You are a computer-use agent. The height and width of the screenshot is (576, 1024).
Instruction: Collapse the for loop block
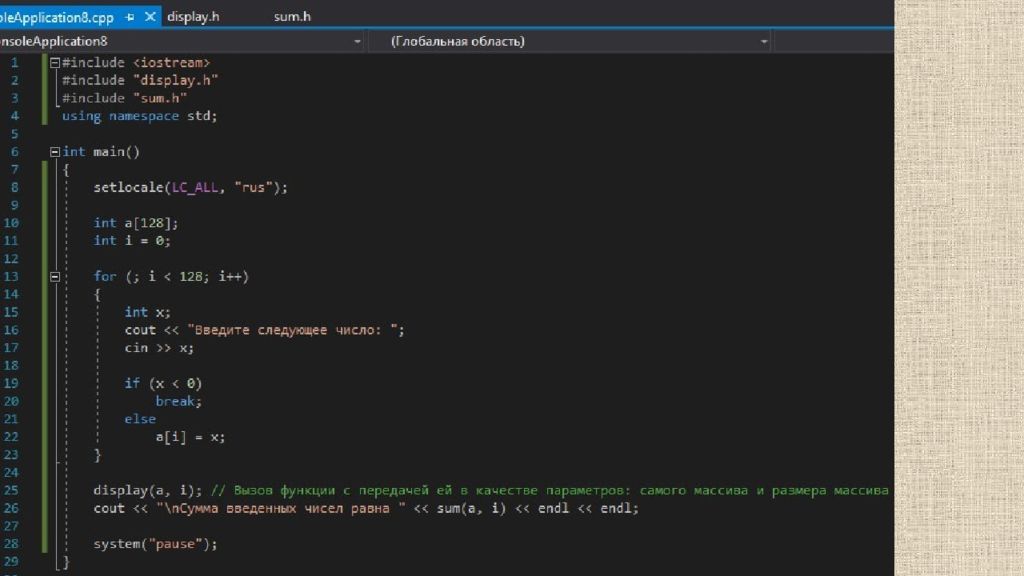tap(54, 277)
